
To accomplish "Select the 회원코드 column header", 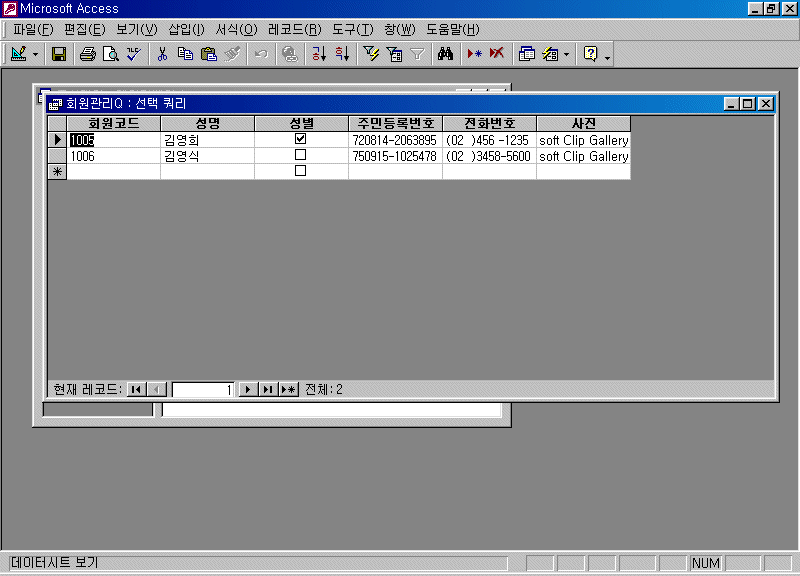I will (114, 123).
